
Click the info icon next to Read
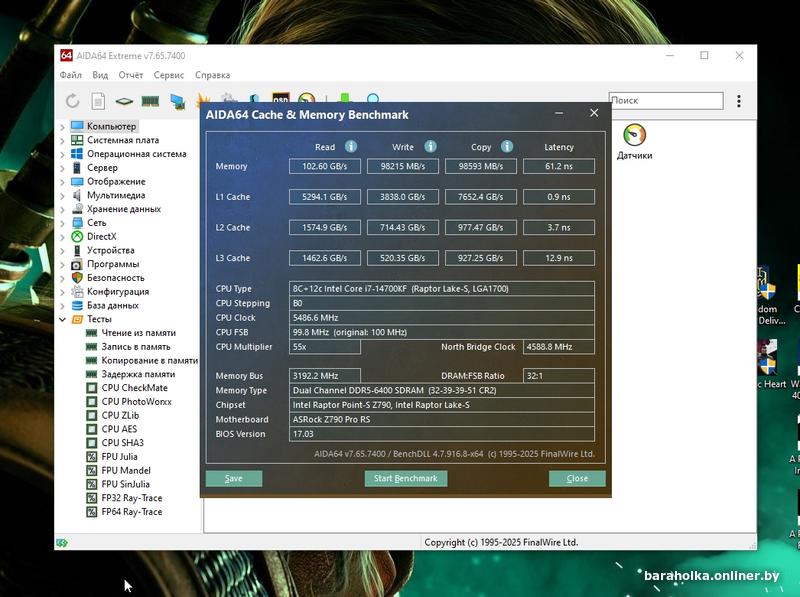(x=351, y=146)
